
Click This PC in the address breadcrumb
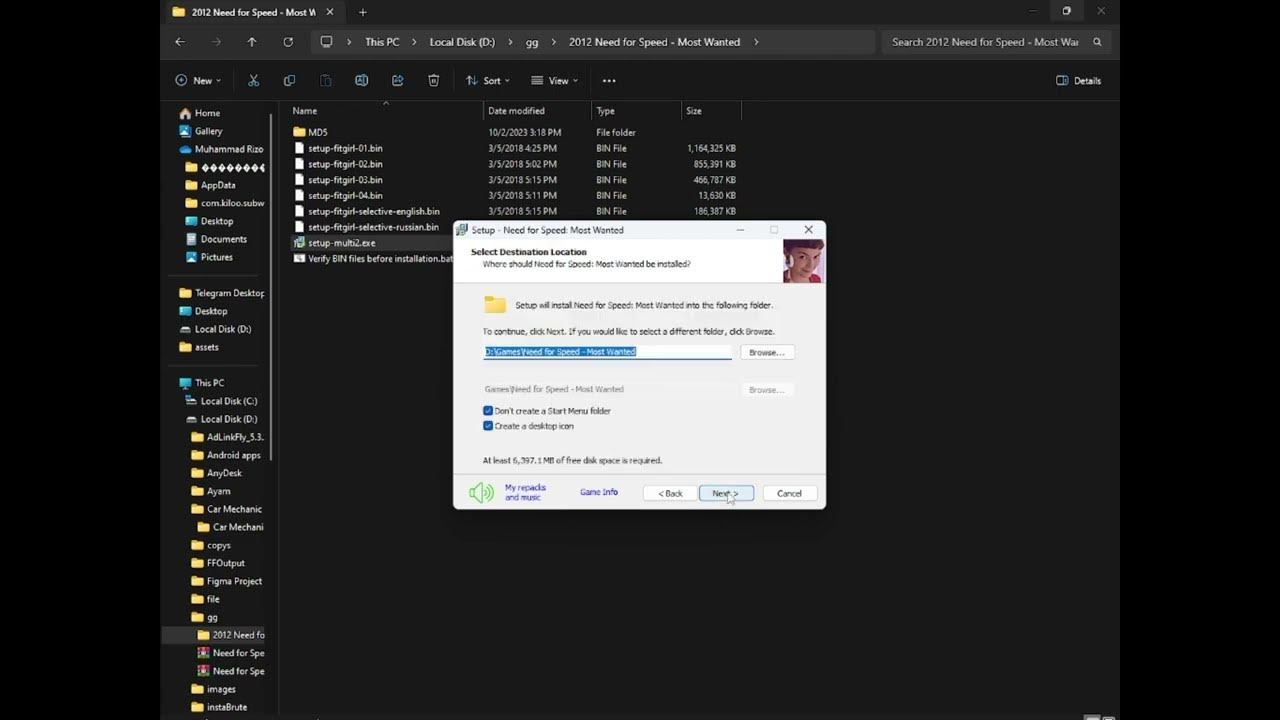(x=382, y=42)
